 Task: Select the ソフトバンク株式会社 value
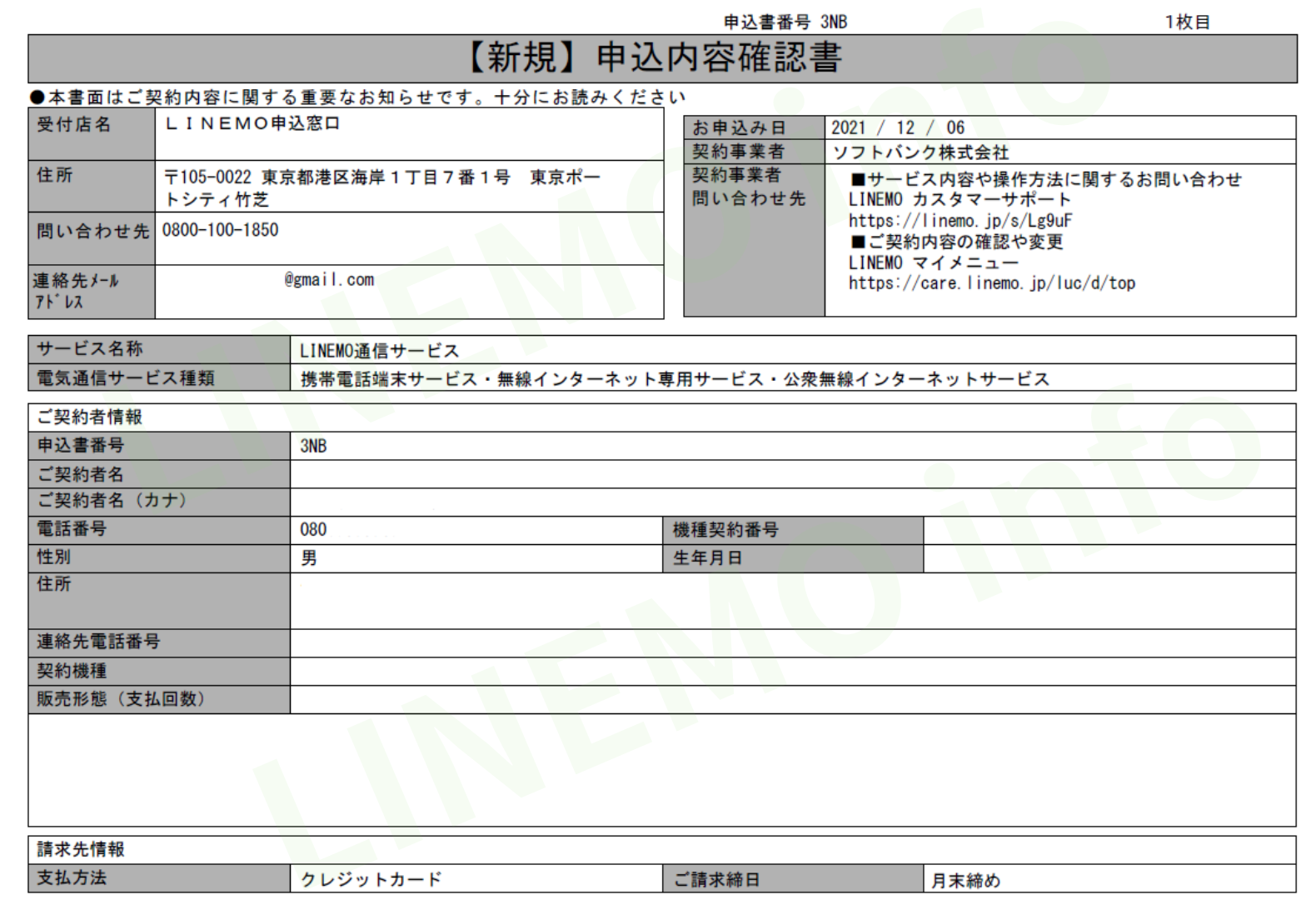[921, 152]
